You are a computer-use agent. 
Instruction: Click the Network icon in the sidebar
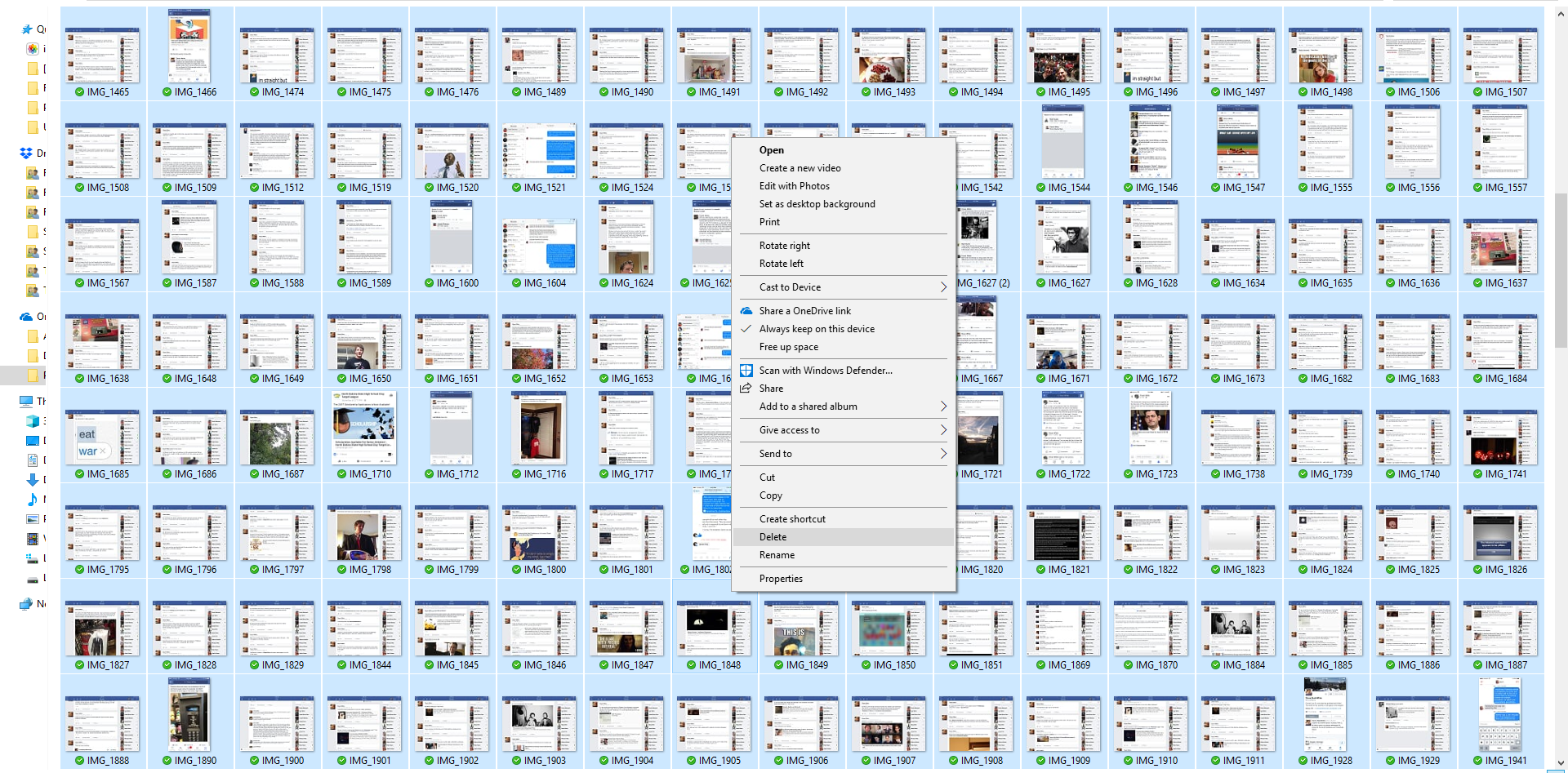(x=26, y=604)
